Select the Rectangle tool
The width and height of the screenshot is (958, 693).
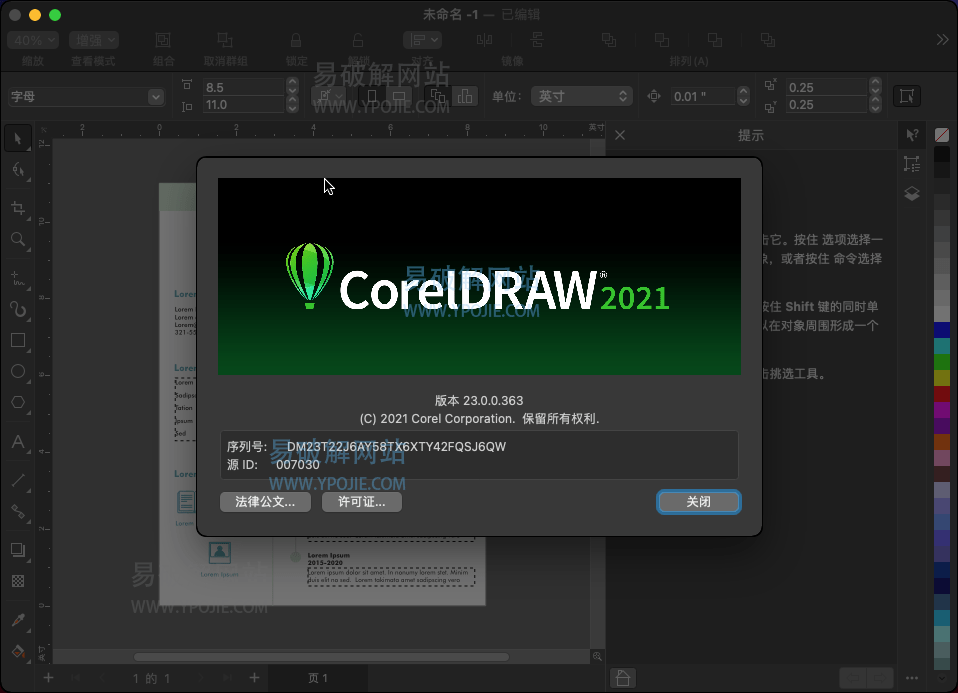coord(18,340)
